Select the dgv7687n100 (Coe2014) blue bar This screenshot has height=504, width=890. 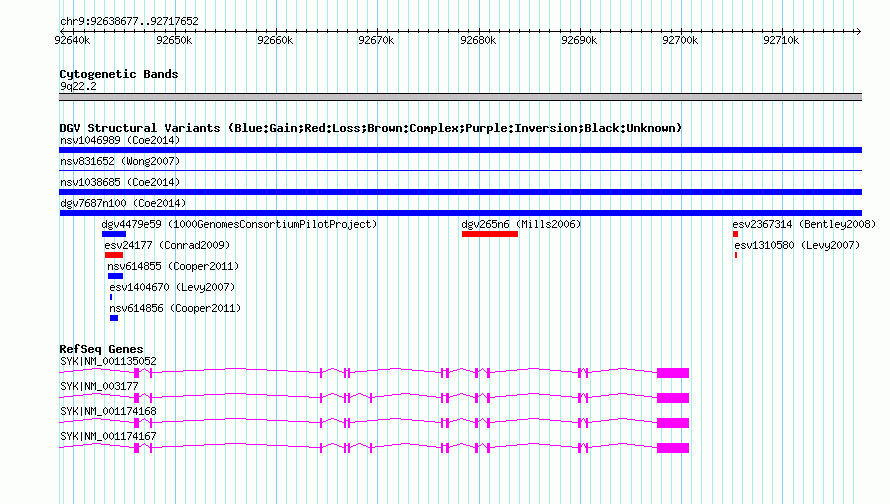[460, 213]
